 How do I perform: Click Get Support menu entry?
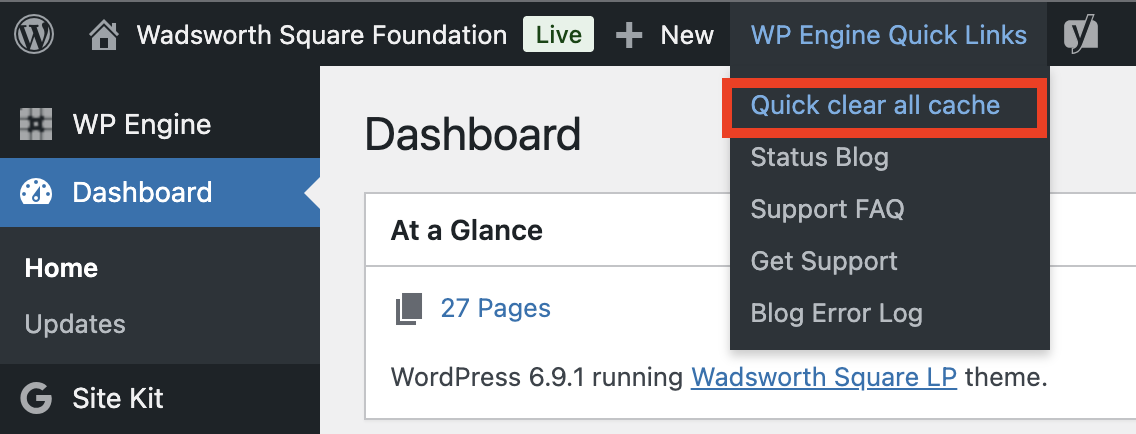(x=824, y=261)
